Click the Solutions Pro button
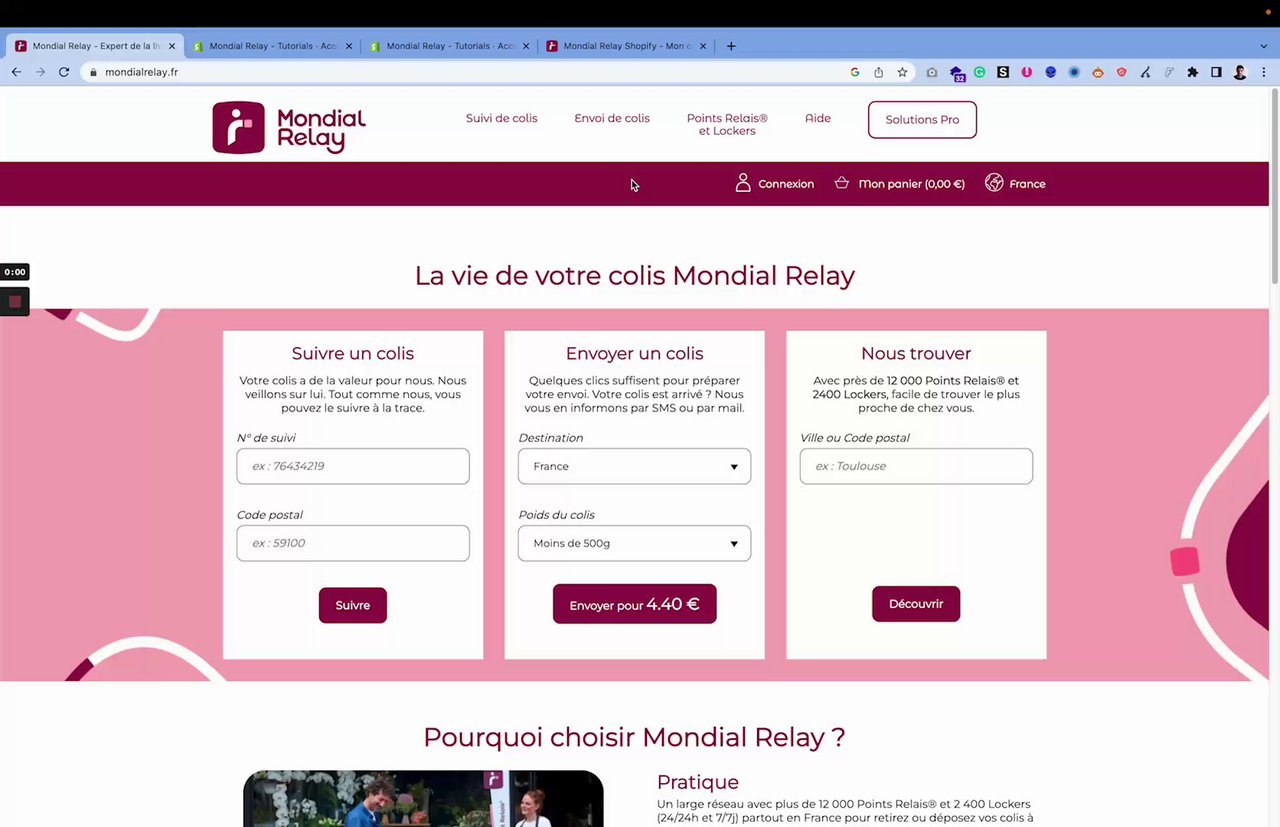Viewport: 1280px width, 827px height. (922, 119)
